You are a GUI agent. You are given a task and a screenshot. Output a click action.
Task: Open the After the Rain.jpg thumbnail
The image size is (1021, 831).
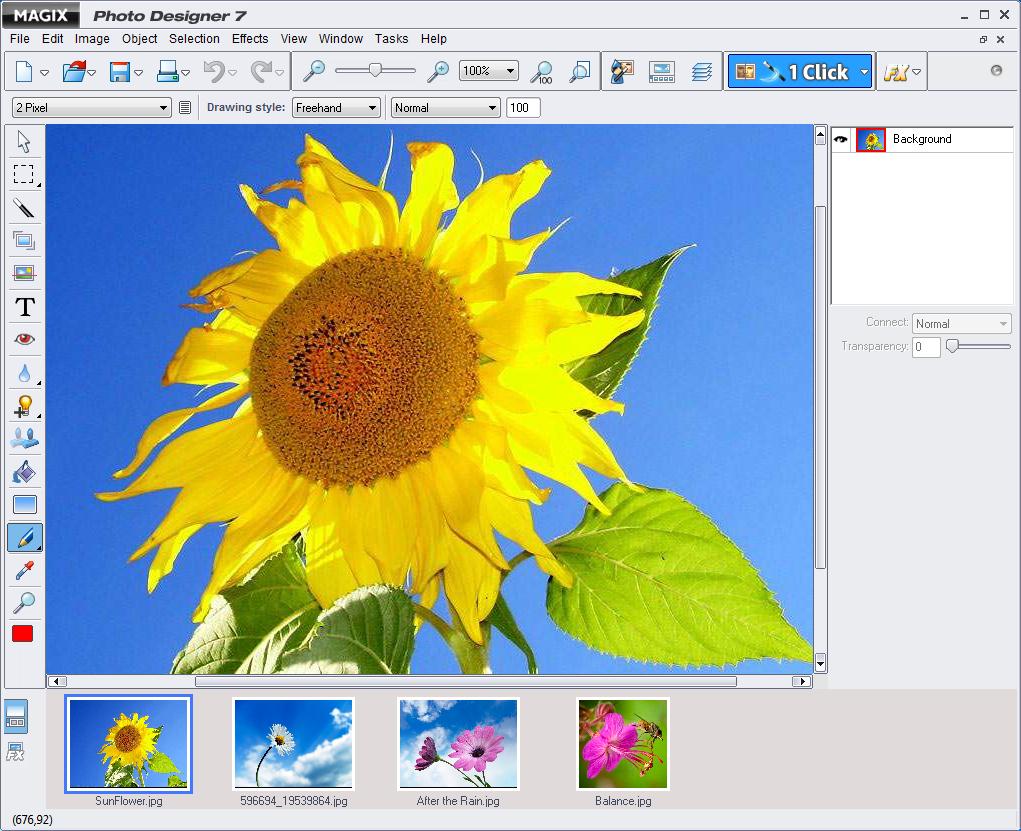pos(458,744)
